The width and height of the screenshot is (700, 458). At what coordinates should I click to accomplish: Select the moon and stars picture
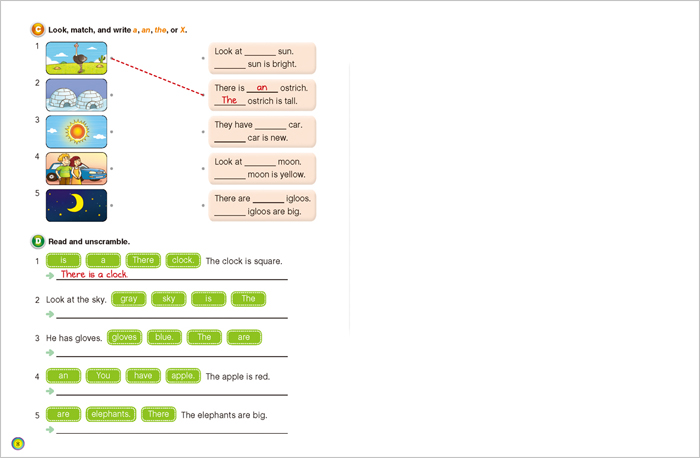(76, 206)
